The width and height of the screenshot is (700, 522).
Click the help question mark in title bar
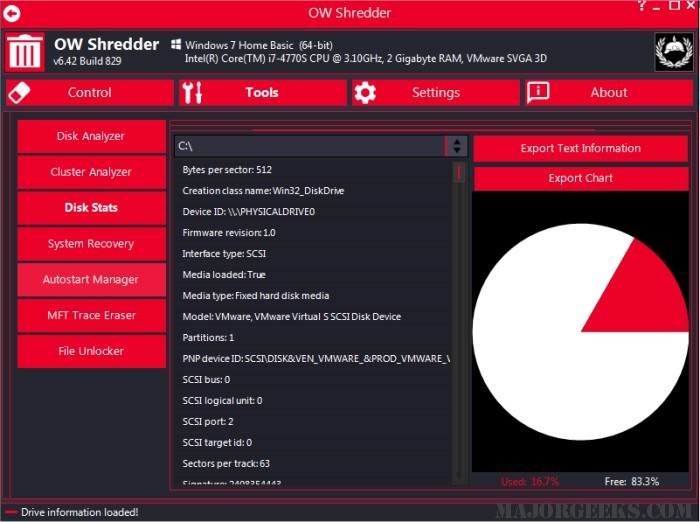tap(642, 5)
